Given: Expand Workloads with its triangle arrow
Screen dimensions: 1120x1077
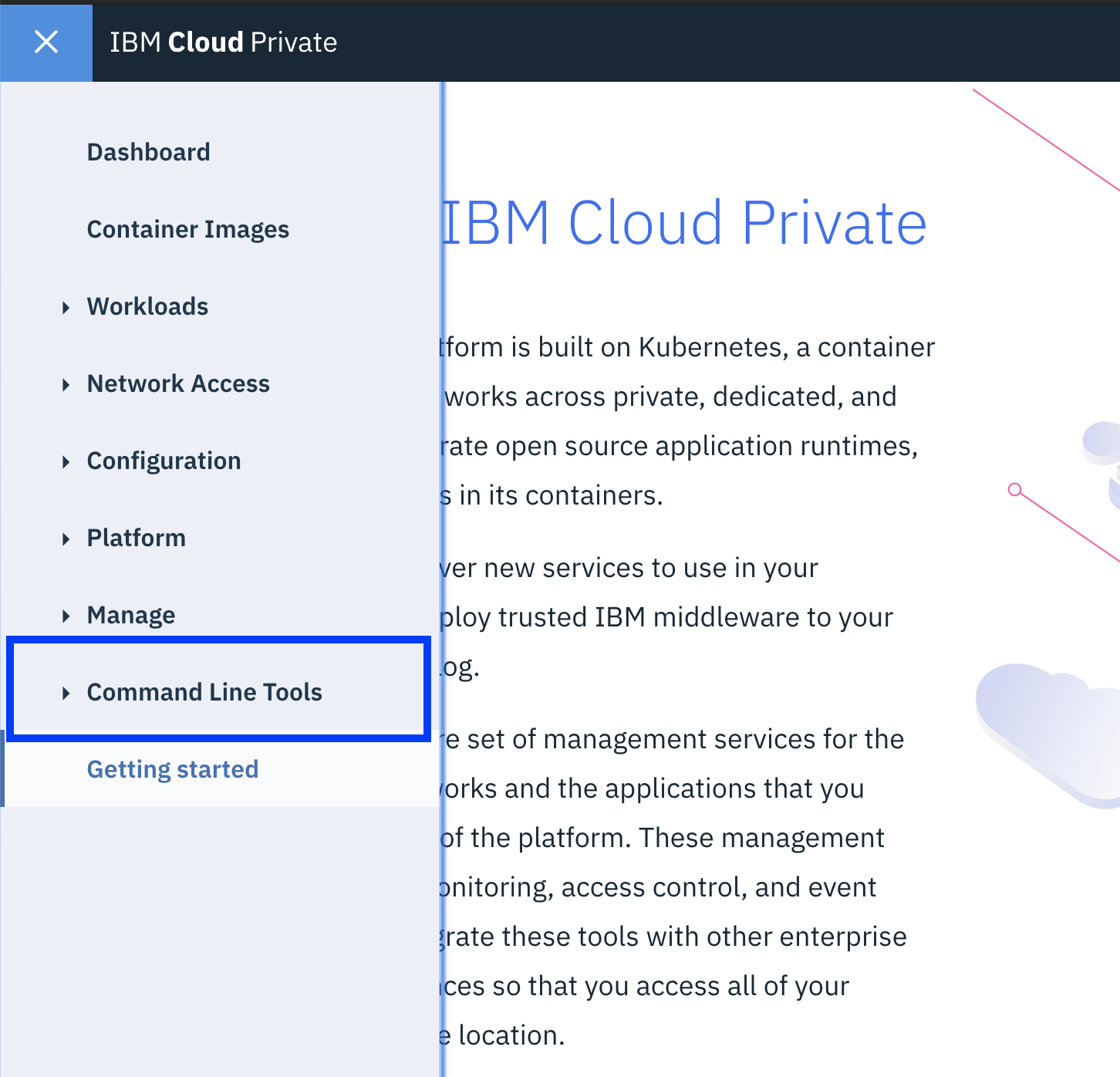Looking at the screenshot, I should (x=66, y=308).
